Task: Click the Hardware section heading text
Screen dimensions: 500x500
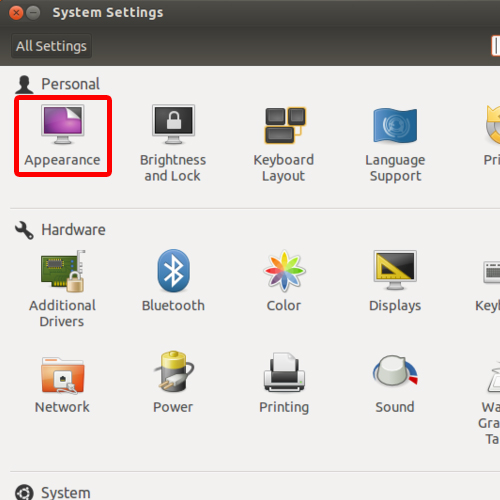Action: point(73,230)
